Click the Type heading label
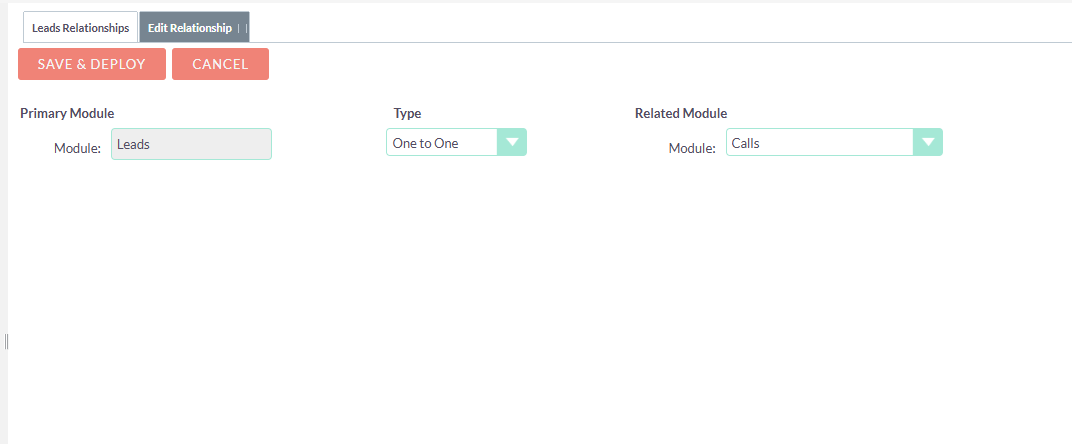1072x444 pixels. (407, 113)
